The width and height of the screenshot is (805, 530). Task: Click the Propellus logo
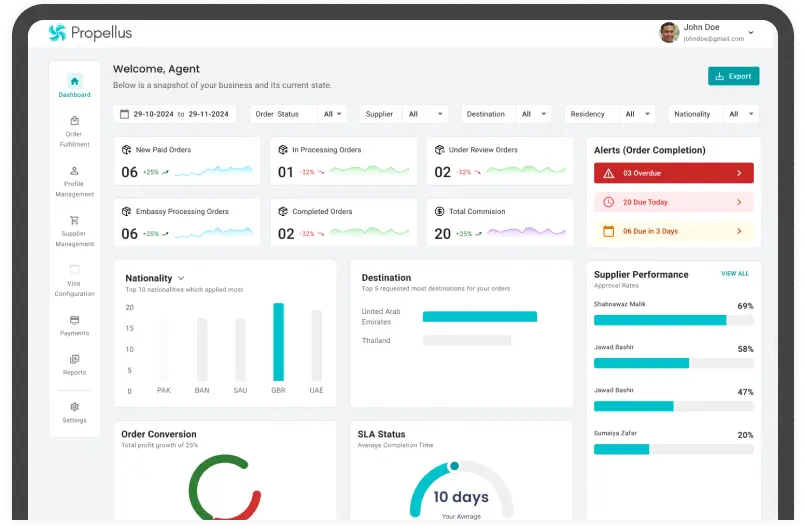coord(90,33)
